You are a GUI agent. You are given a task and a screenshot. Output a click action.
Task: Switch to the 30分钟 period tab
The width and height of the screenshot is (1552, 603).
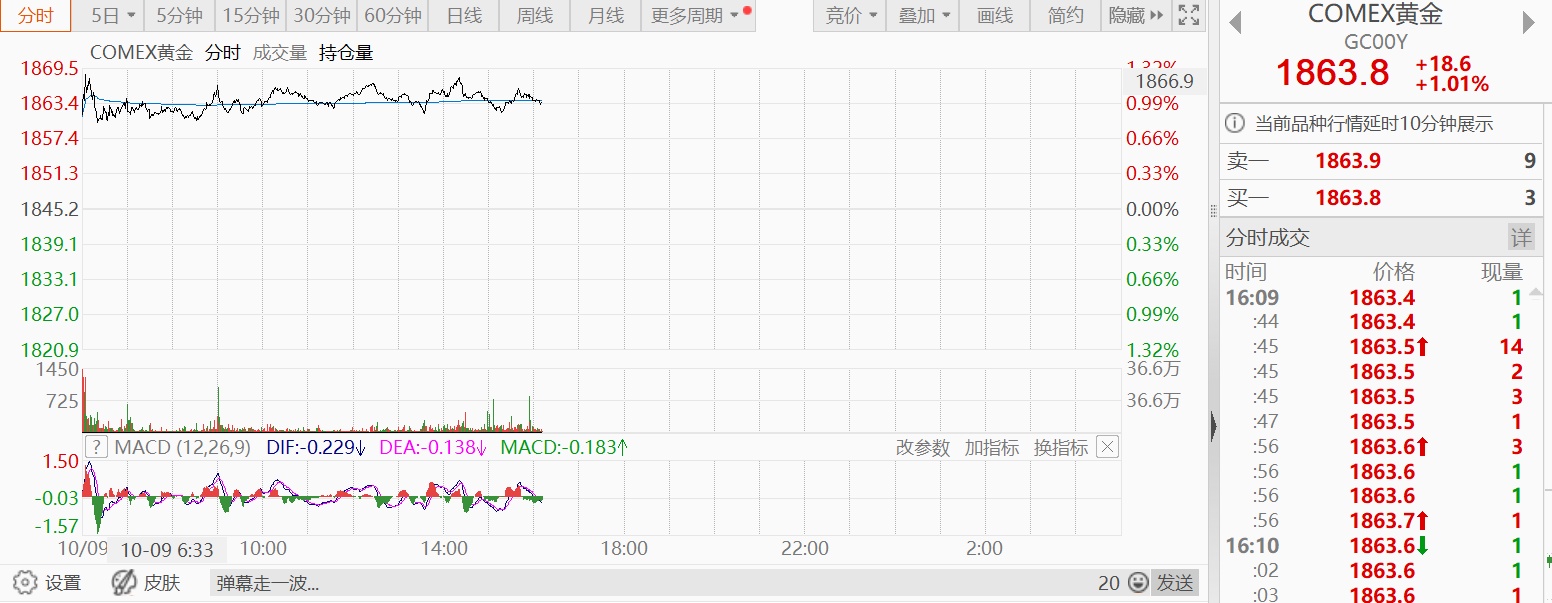(322, 15)
